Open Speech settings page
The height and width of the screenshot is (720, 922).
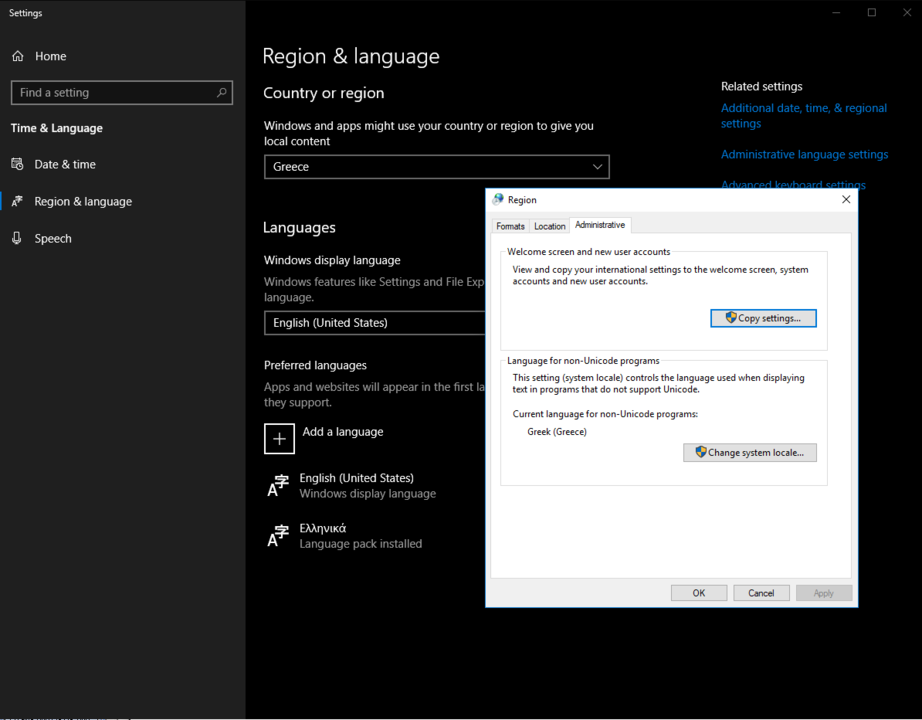point(53,238)
